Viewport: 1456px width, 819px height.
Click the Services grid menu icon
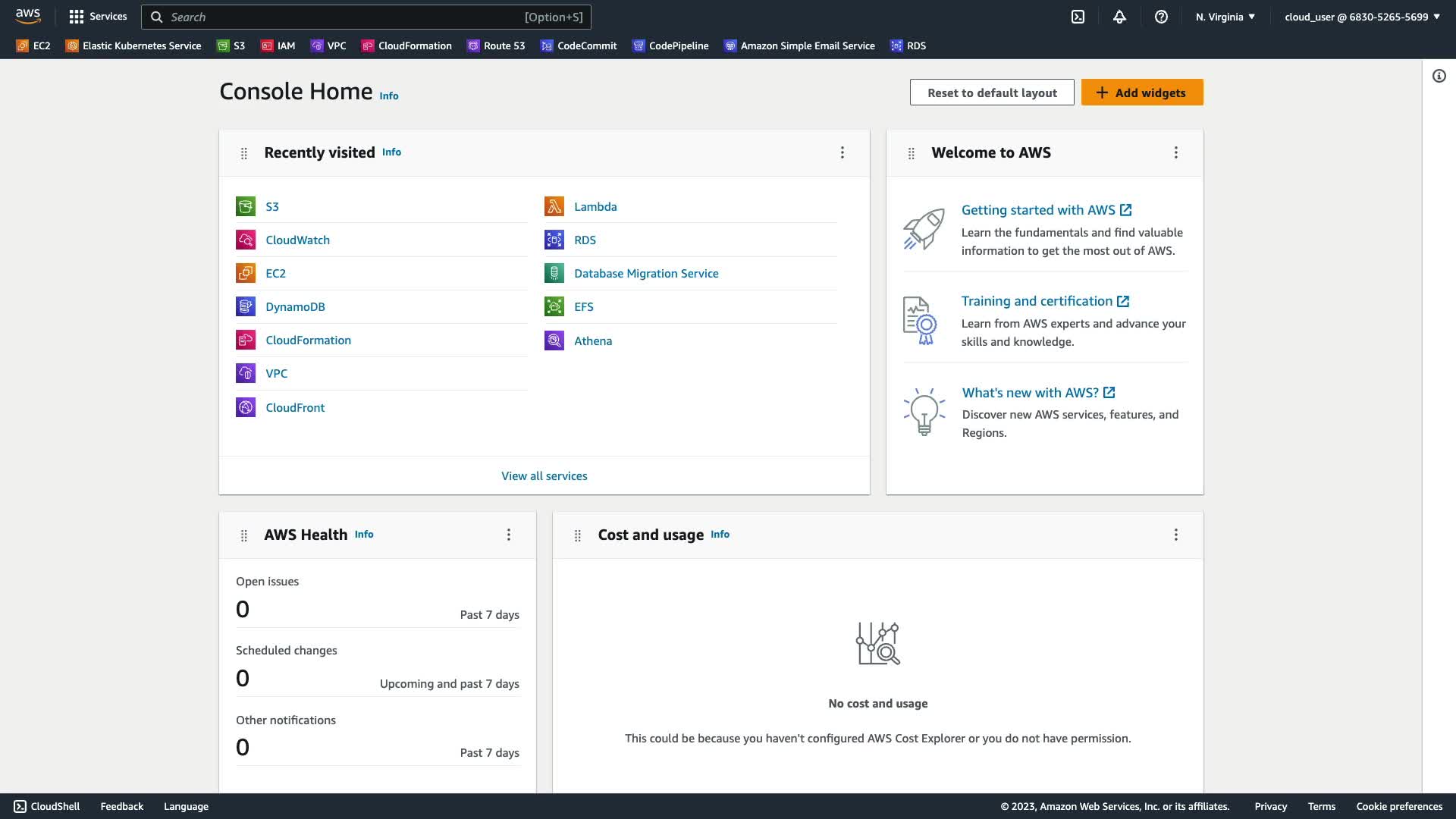77,17
